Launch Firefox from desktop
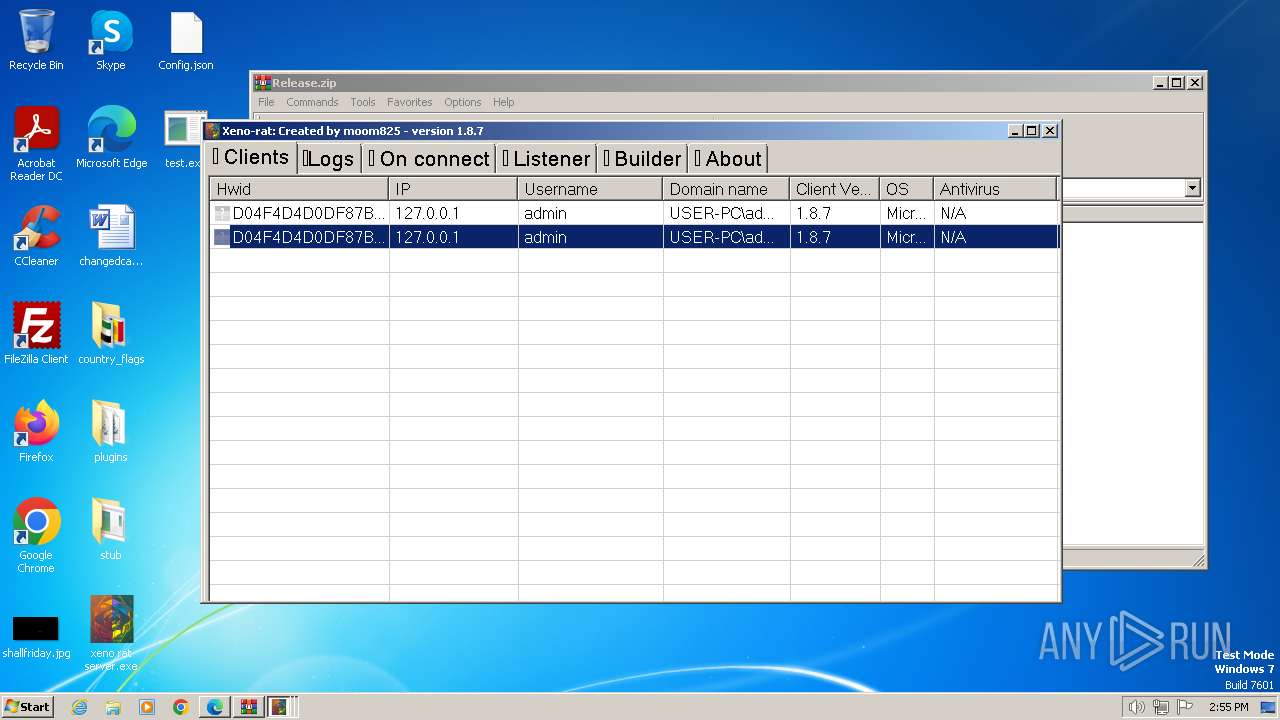This screenshot has width=1280, height=720. 36,432
